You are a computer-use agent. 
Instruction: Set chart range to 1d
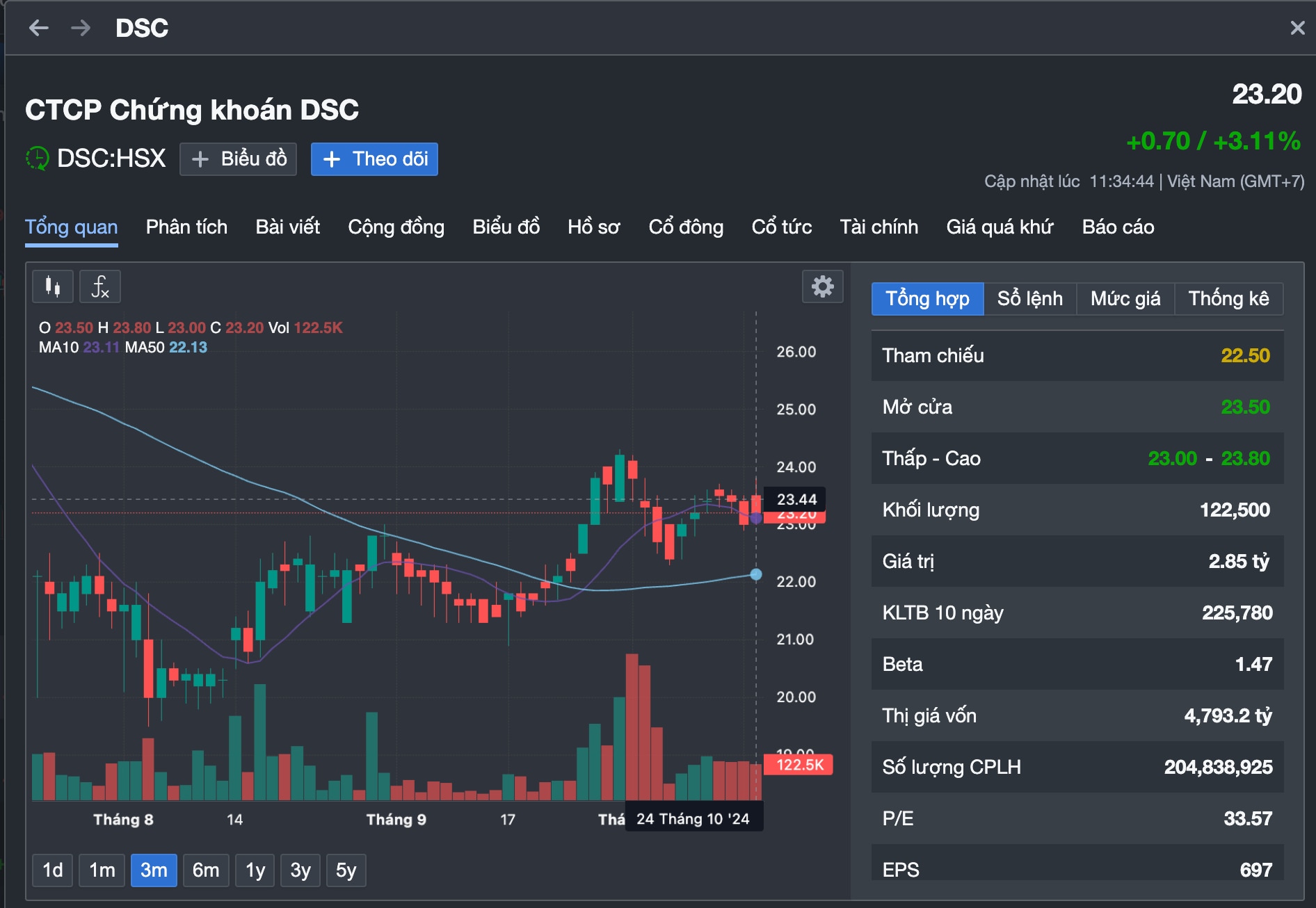coord(53,870)
